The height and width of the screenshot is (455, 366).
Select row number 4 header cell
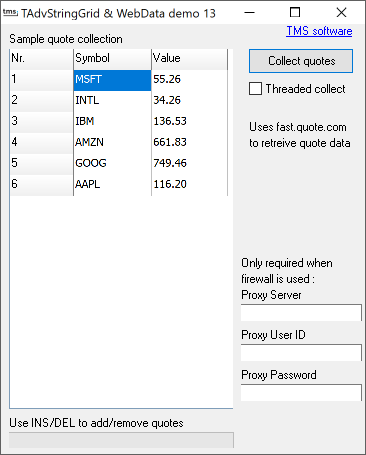41,143
